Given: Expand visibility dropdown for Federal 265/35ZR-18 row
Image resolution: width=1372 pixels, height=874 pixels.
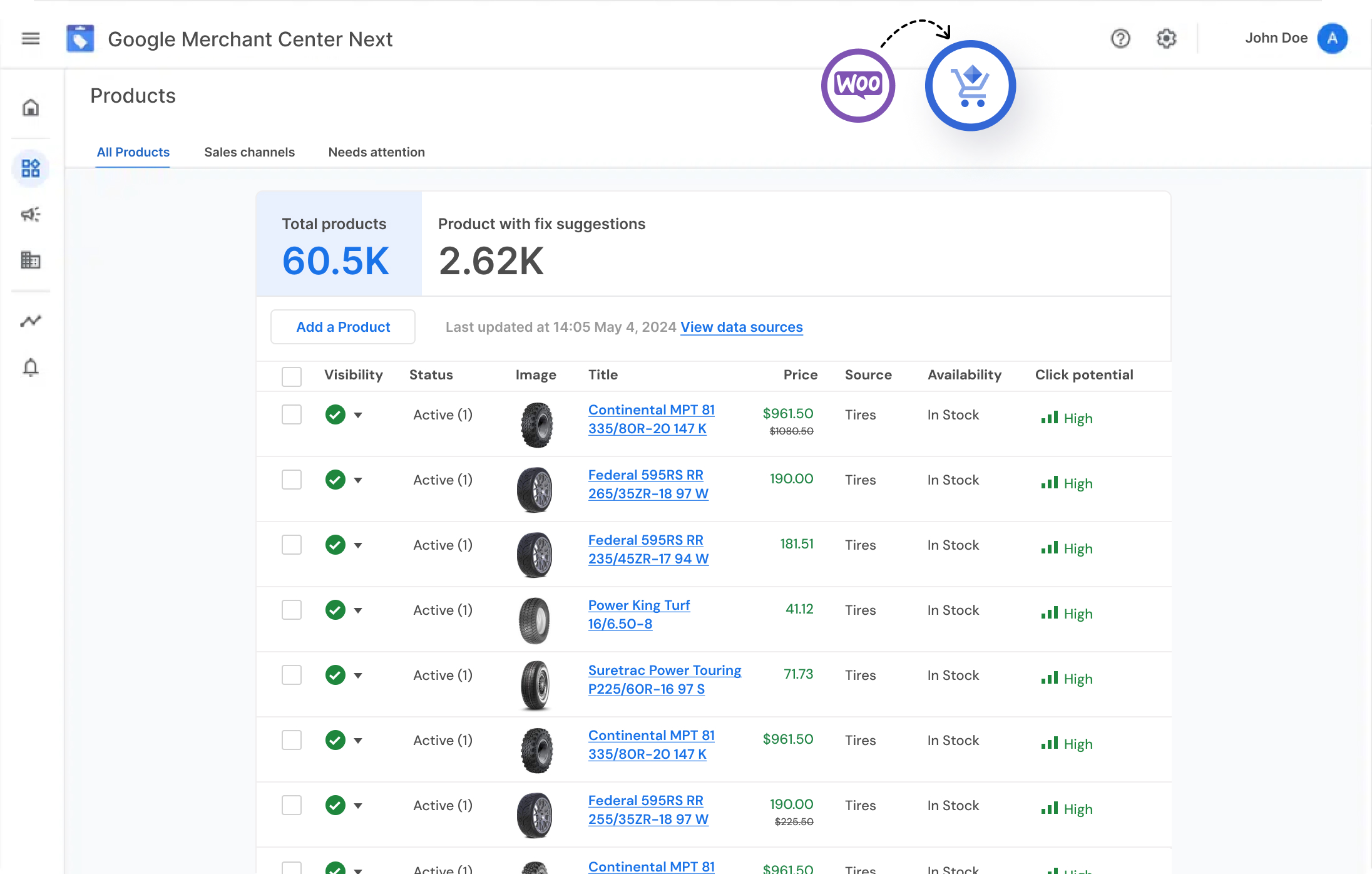Looking at the screenshot, I should 358,480.
